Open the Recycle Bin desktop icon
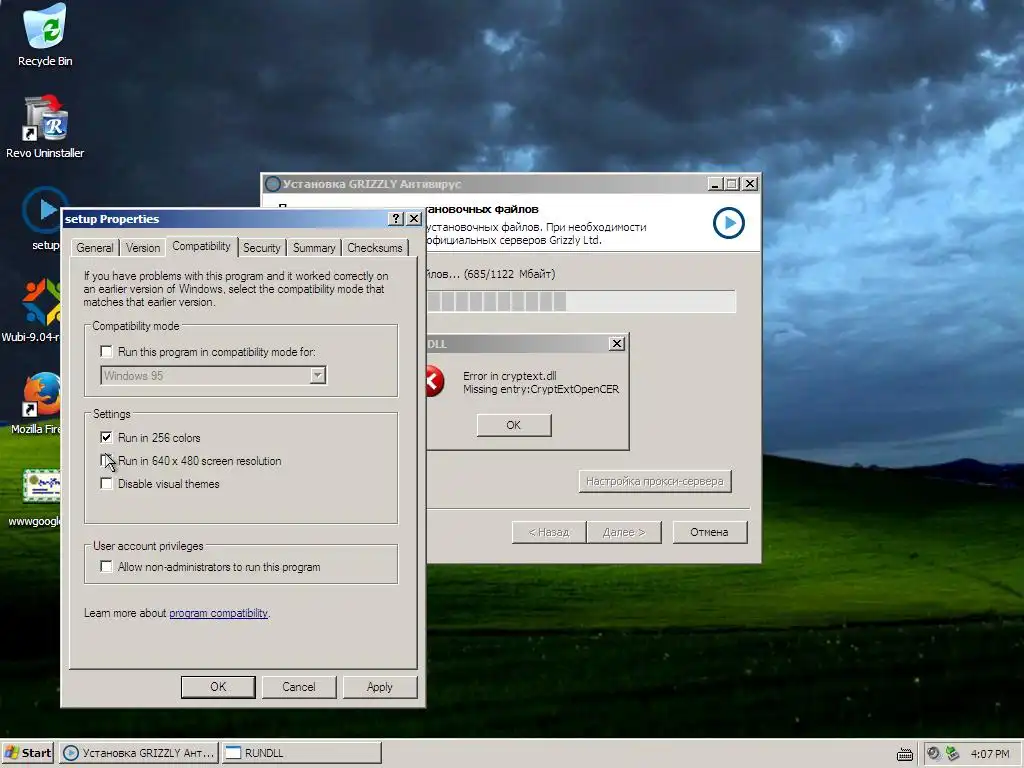 point(44,35)
